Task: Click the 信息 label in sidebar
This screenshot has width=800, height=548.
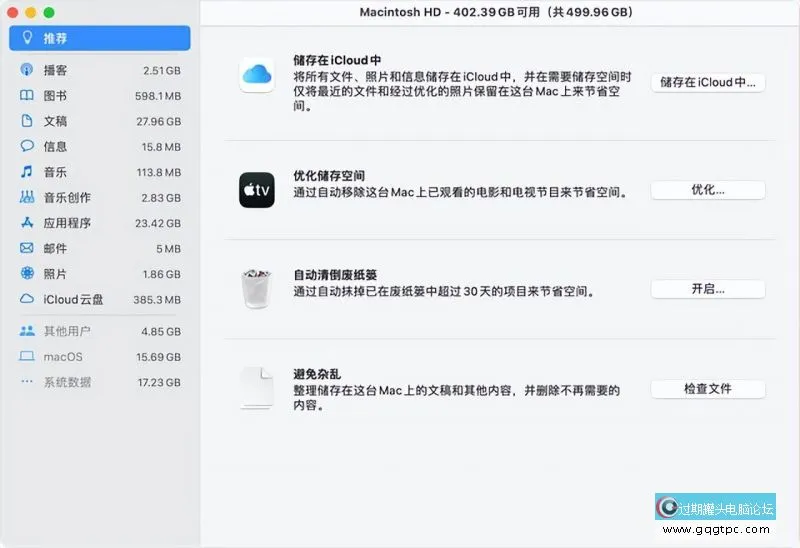Action: 55,147
